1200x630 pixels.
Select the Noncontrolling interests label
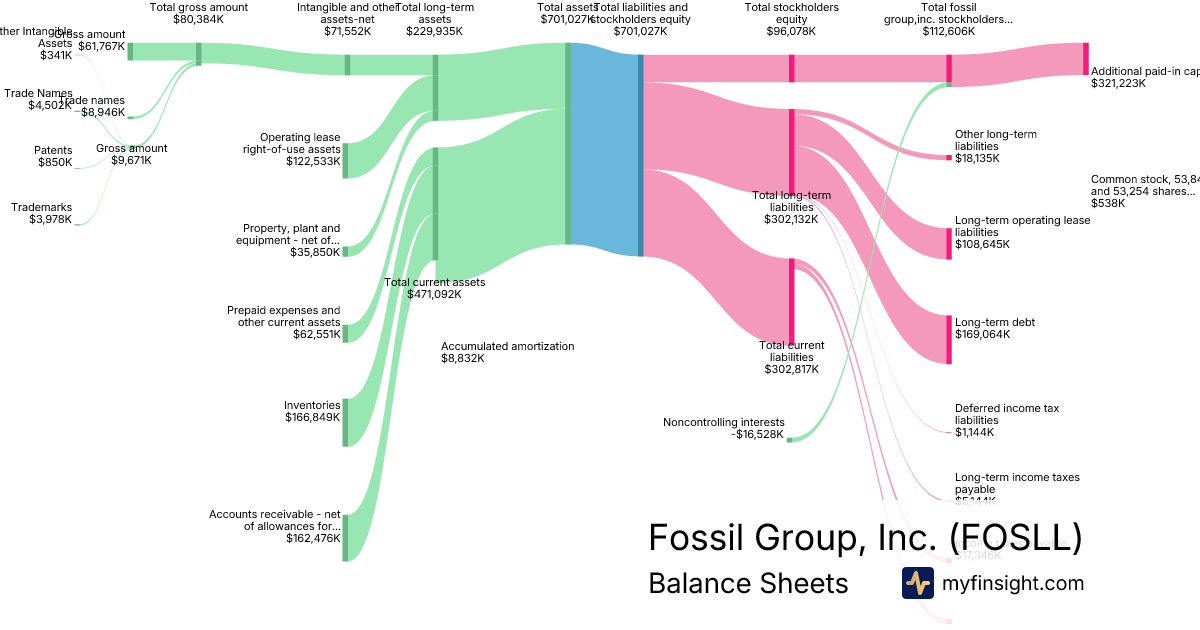coord(723,428)
